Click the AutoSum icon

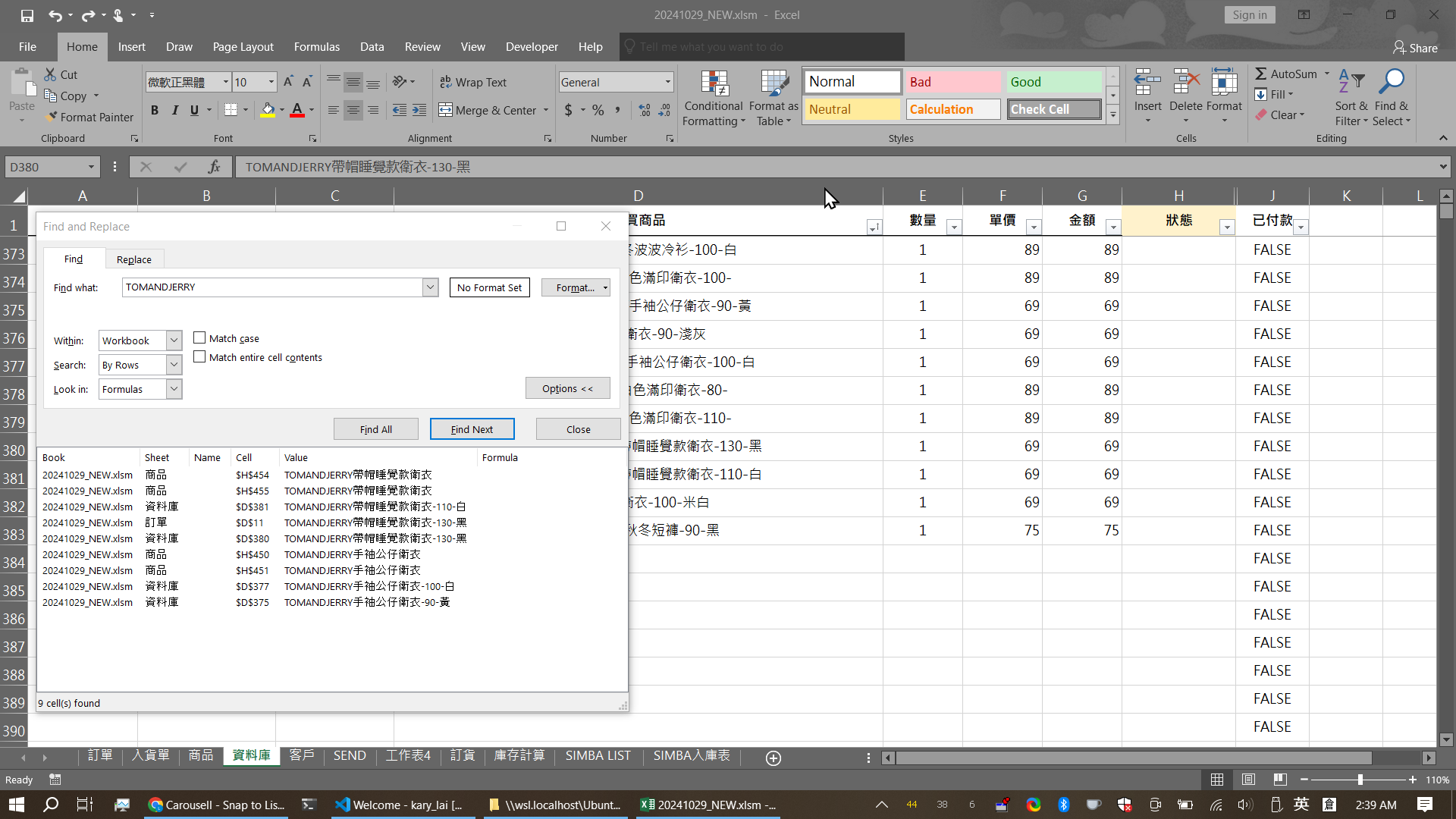point(1260,74)
